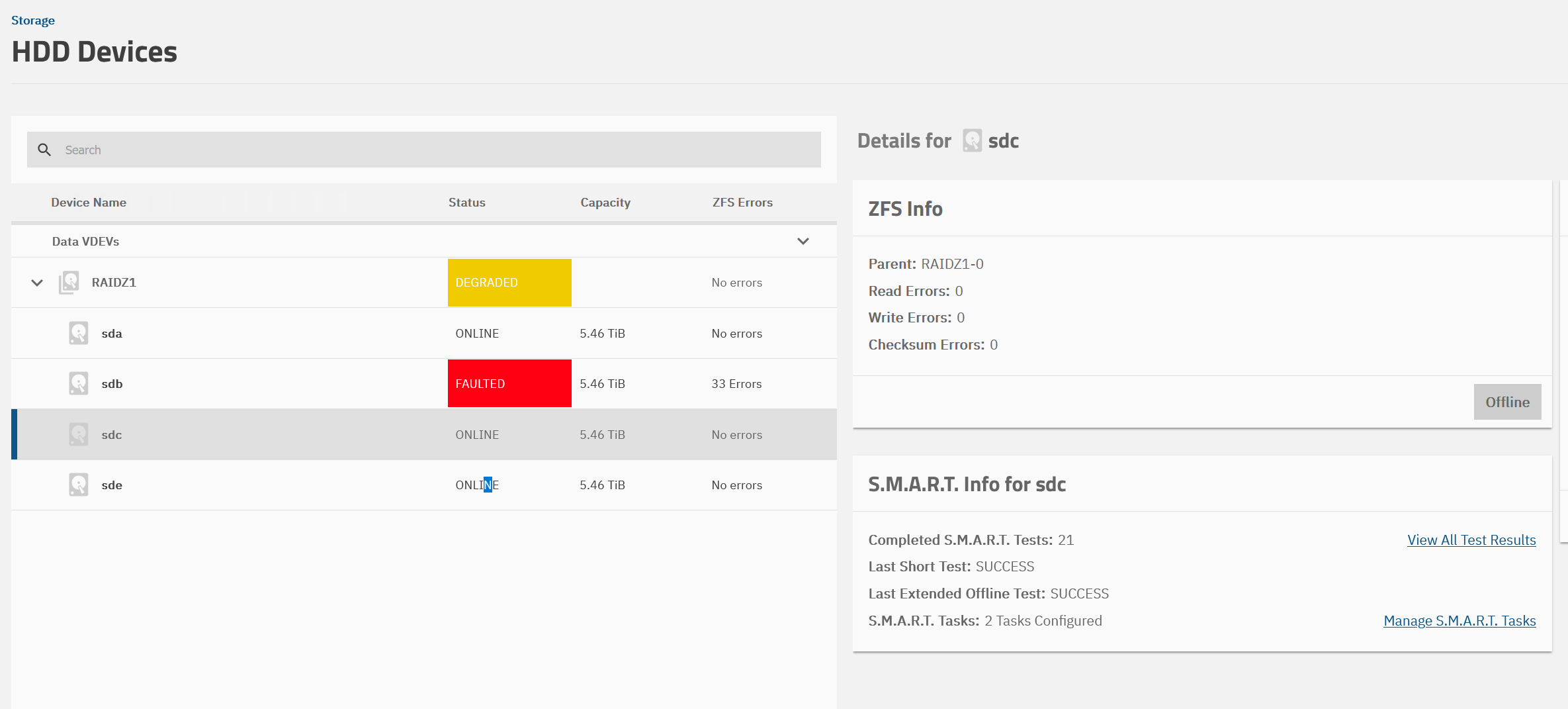Collapse the Data VDEVs section chevron
The image size is (1568, 709).
803,241
